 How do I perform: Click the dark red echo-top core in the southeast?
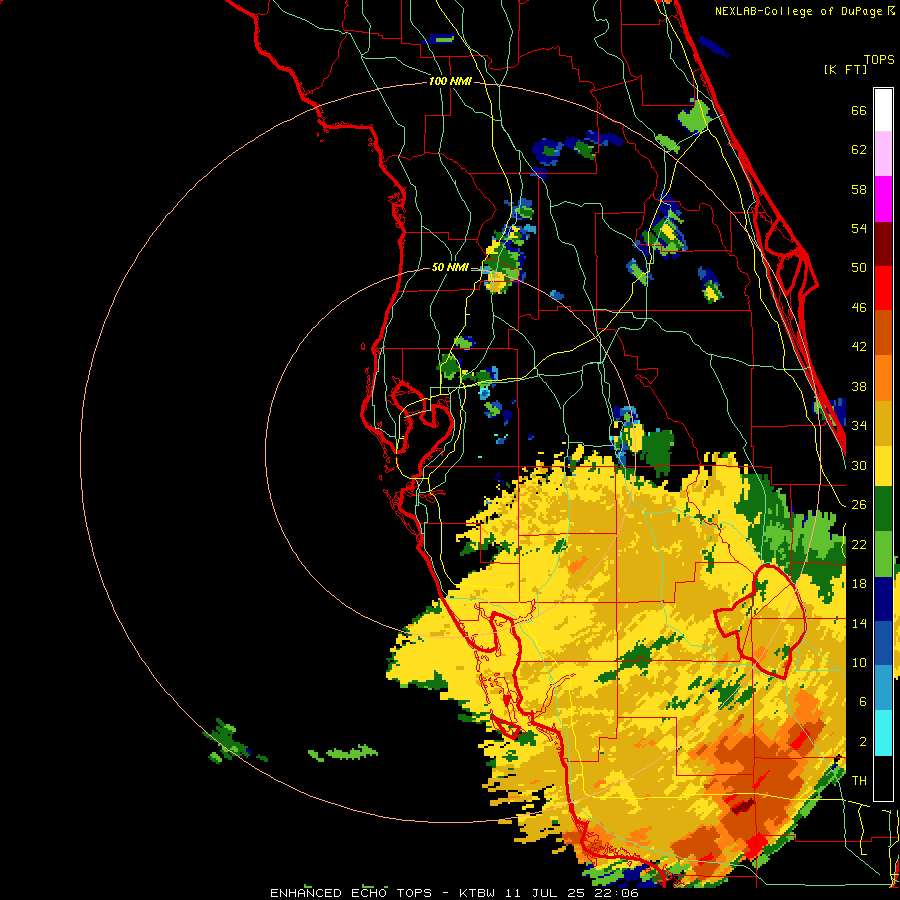pos(743,806)
